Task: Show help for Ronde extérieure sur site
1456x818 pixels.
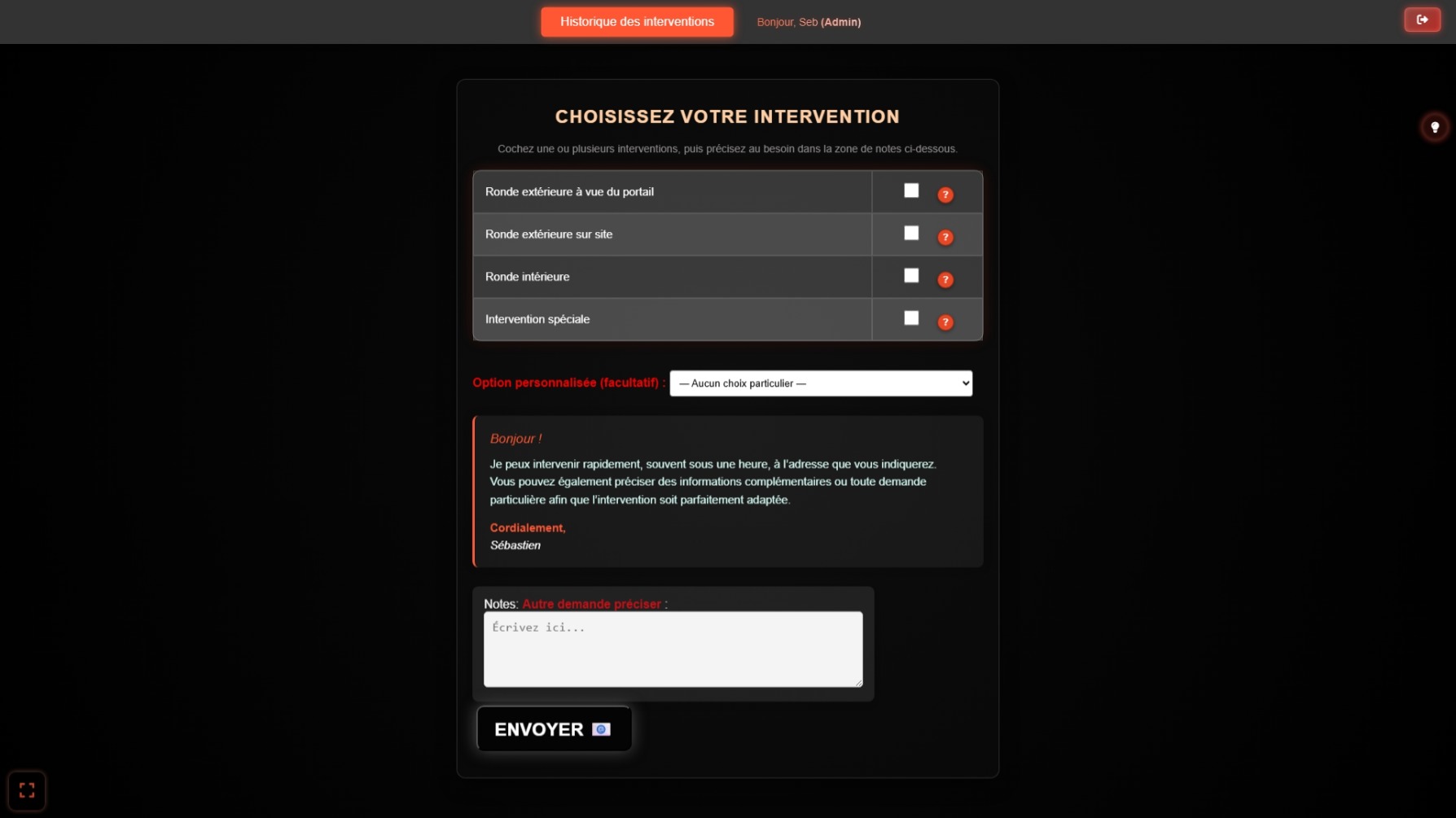Action: tap(945, 237)
